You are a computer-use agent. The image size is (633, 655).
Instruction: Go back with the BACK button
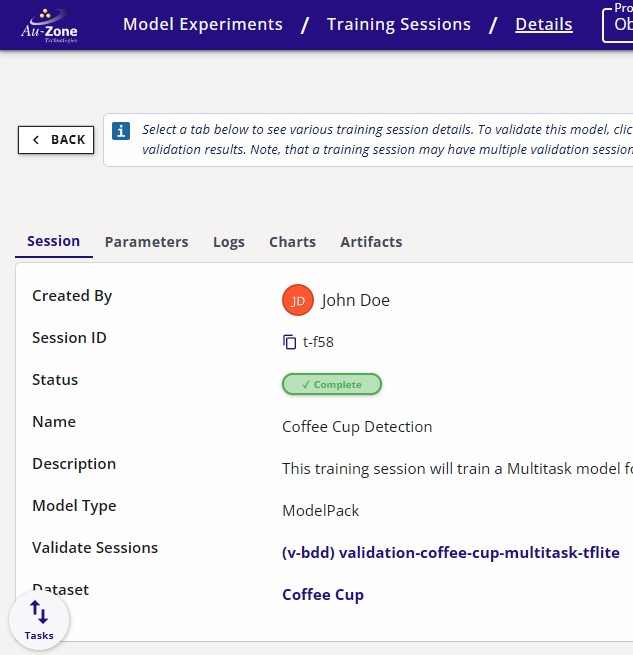tap(57, 140)
